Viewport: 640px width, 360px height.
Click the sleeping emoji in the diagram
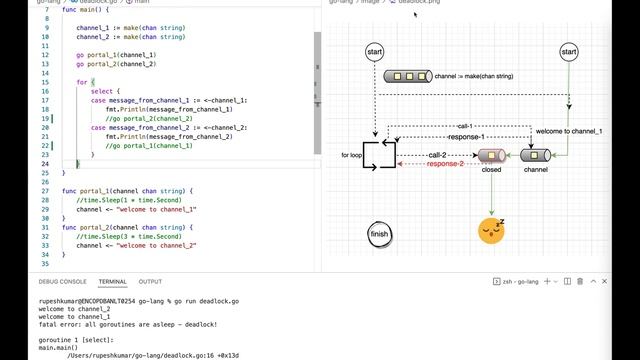[491, 231]
